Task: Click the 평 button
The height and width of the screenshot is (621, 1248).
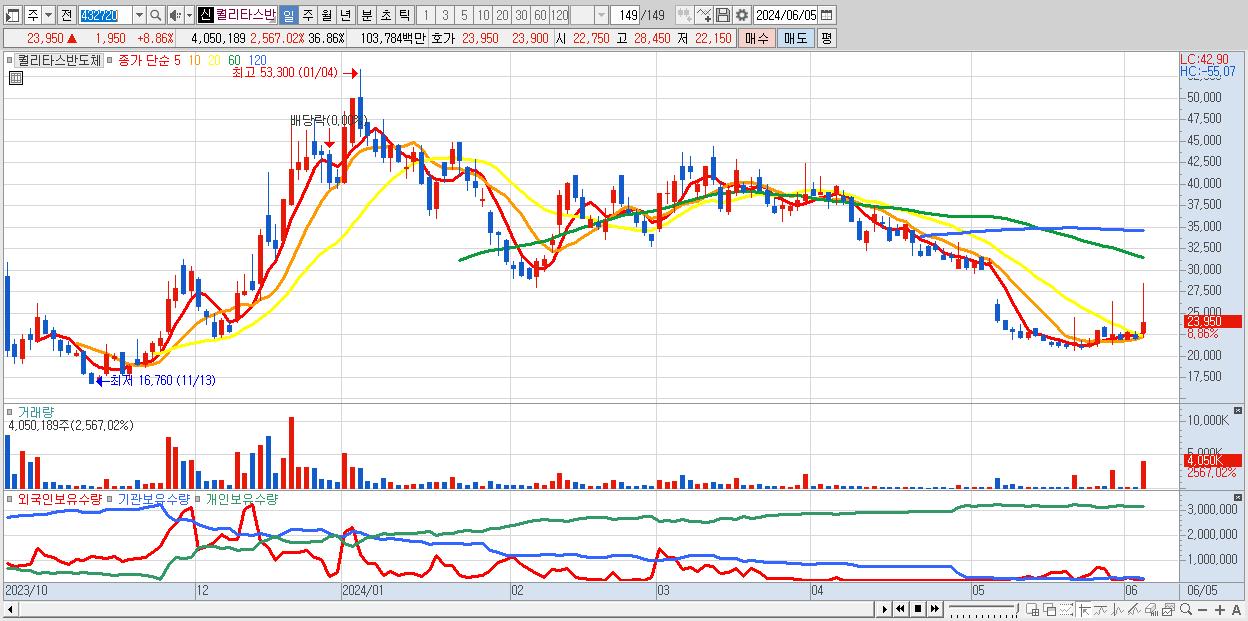Action: (826, 38)
